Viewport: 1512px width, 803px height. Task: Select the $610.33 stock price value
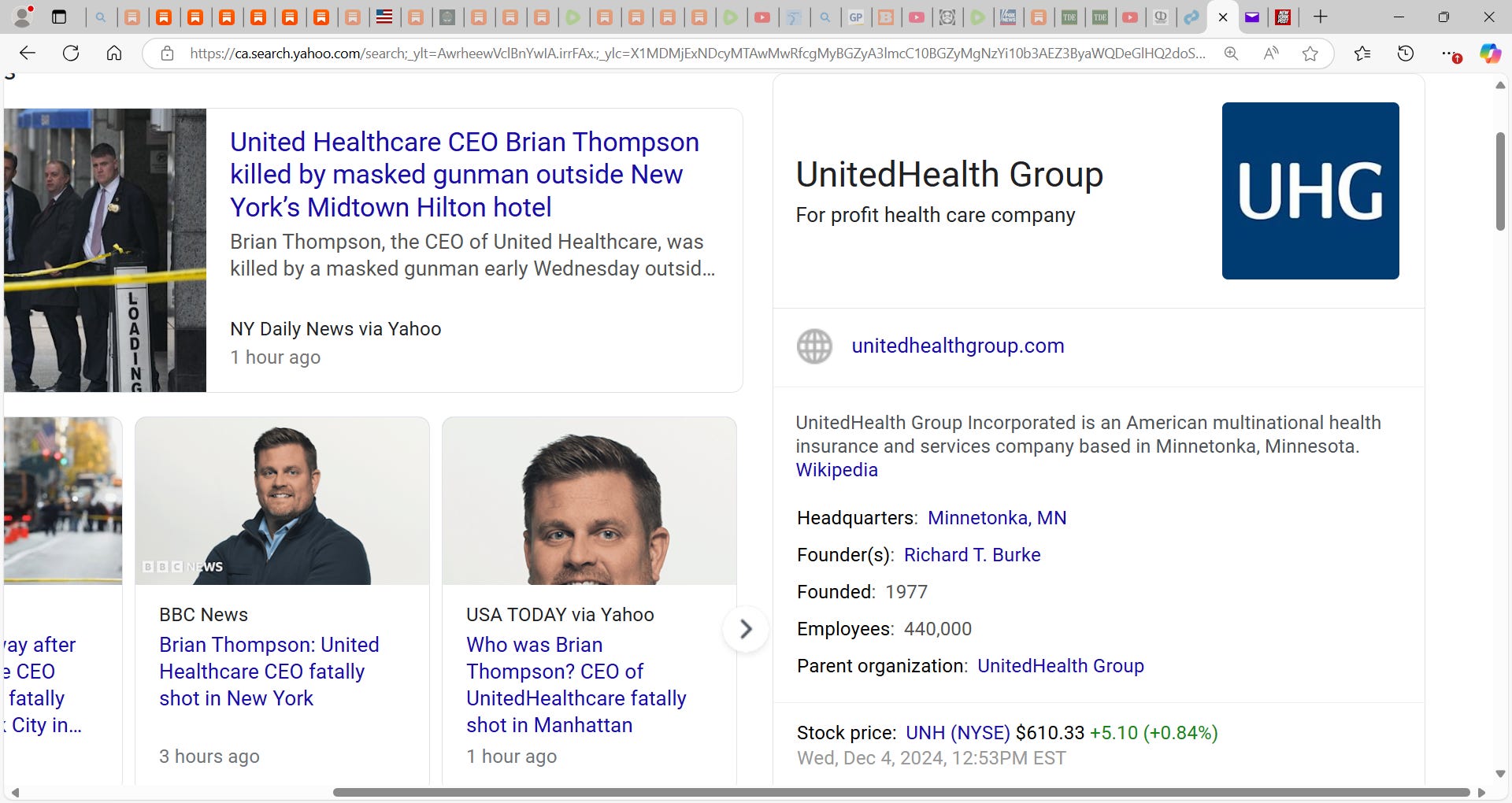(x=1050, y=733)
